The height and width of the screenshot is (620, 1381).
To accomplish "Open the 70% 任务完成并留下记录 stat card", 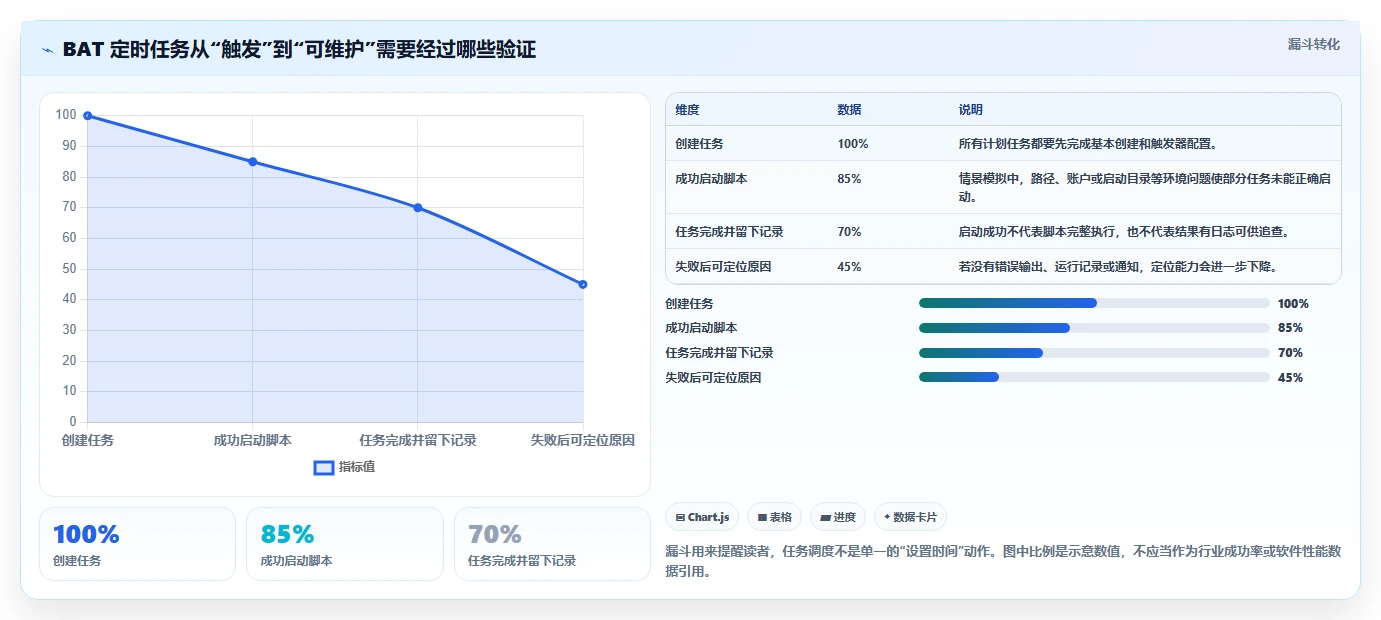I will tap(552, 544).
